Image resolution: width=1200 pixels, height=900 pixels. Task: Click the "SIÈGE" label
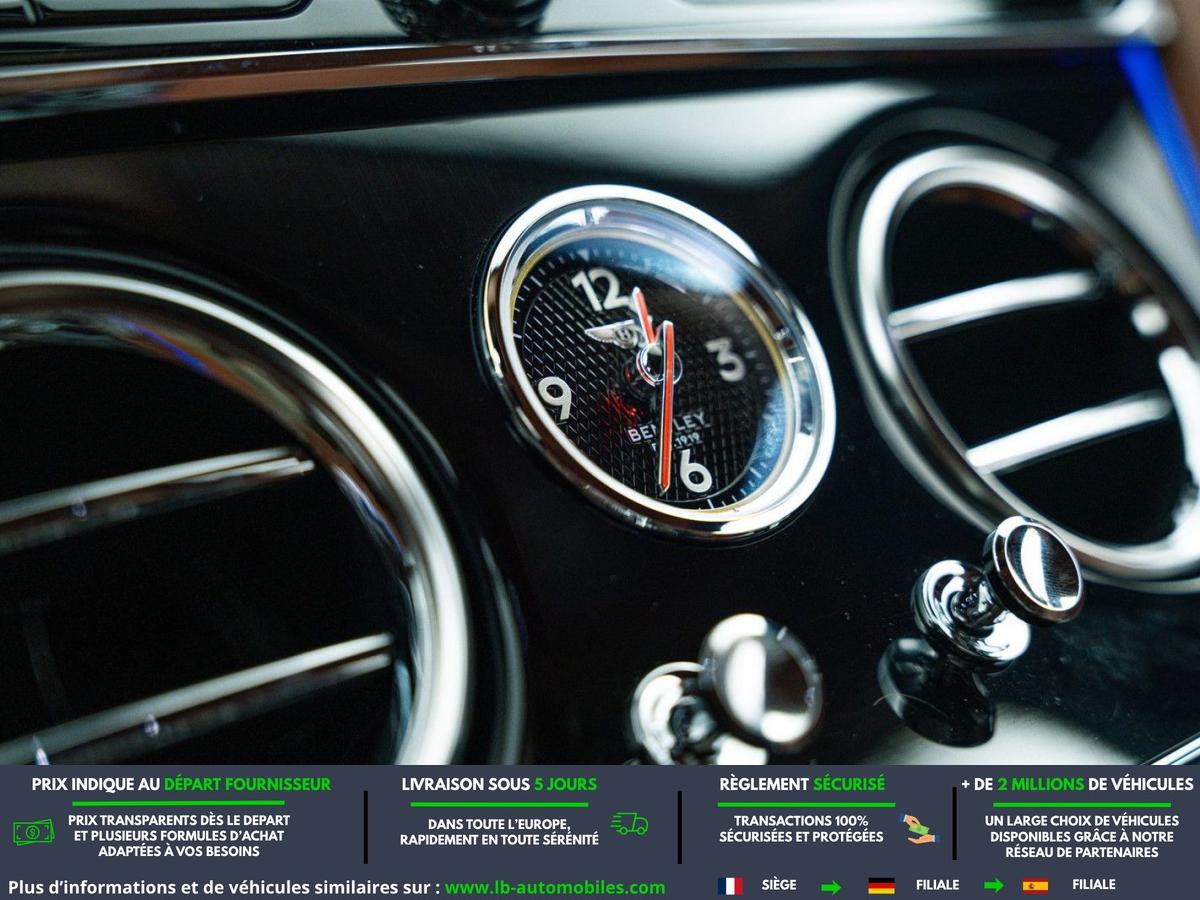[779, 885]
